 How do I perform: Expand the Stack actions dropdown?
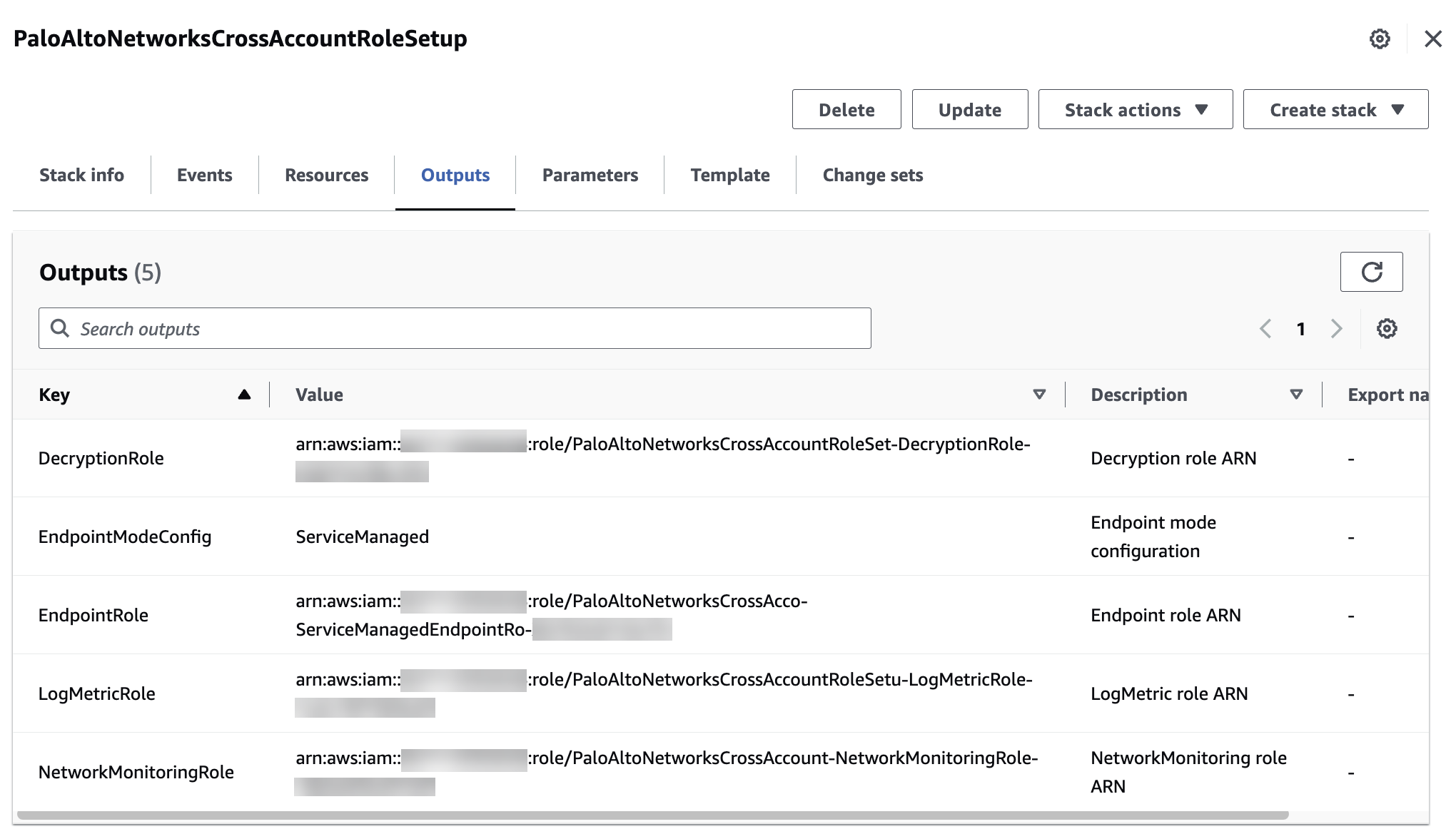click(1135, 110)
